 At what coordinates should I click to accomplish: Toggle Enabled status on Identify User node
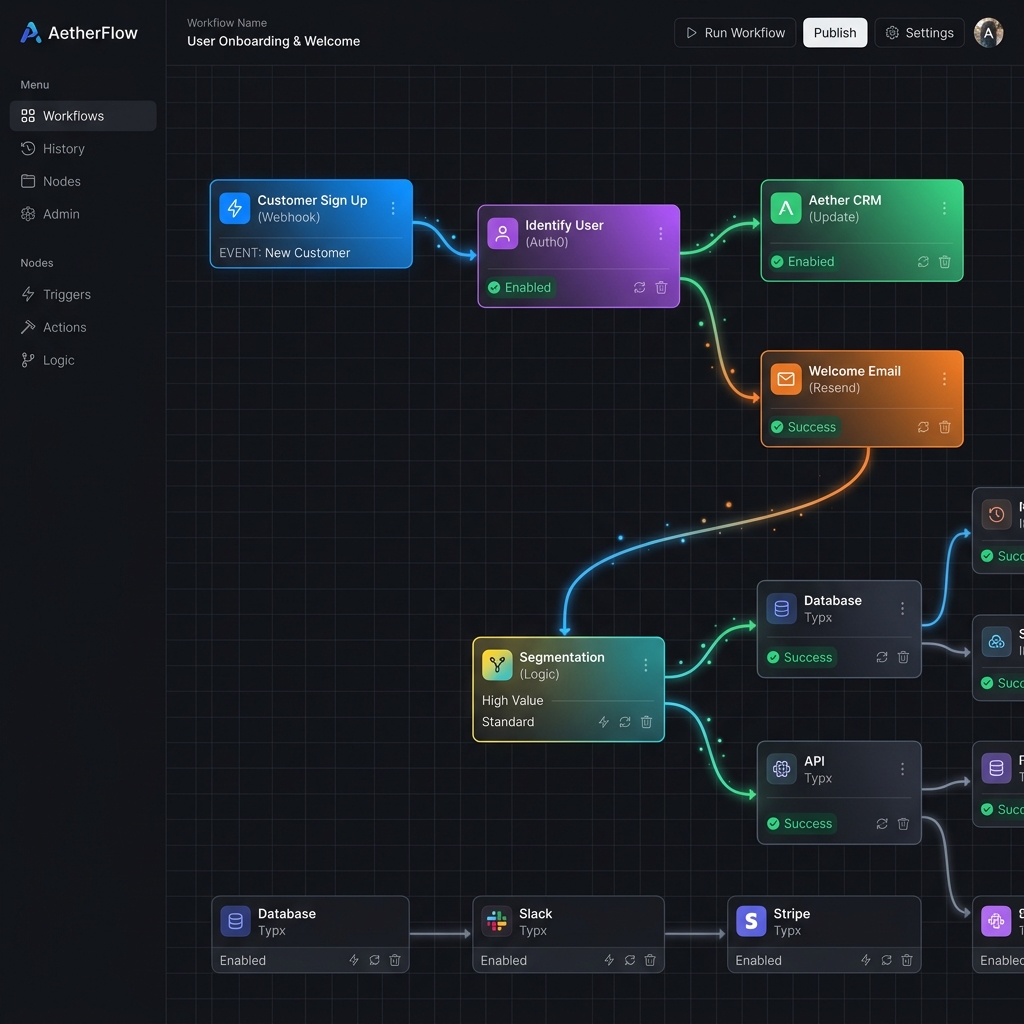pyautogui.click(x=520, y=287)
